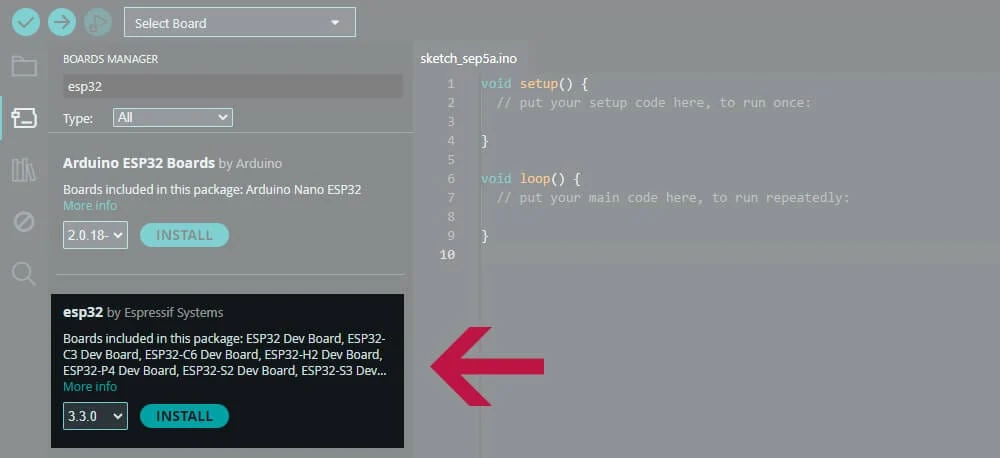Open the Type filter dropdown set to All
Viewport: 1000px width, 458px height.
click(x=173, y=117)
